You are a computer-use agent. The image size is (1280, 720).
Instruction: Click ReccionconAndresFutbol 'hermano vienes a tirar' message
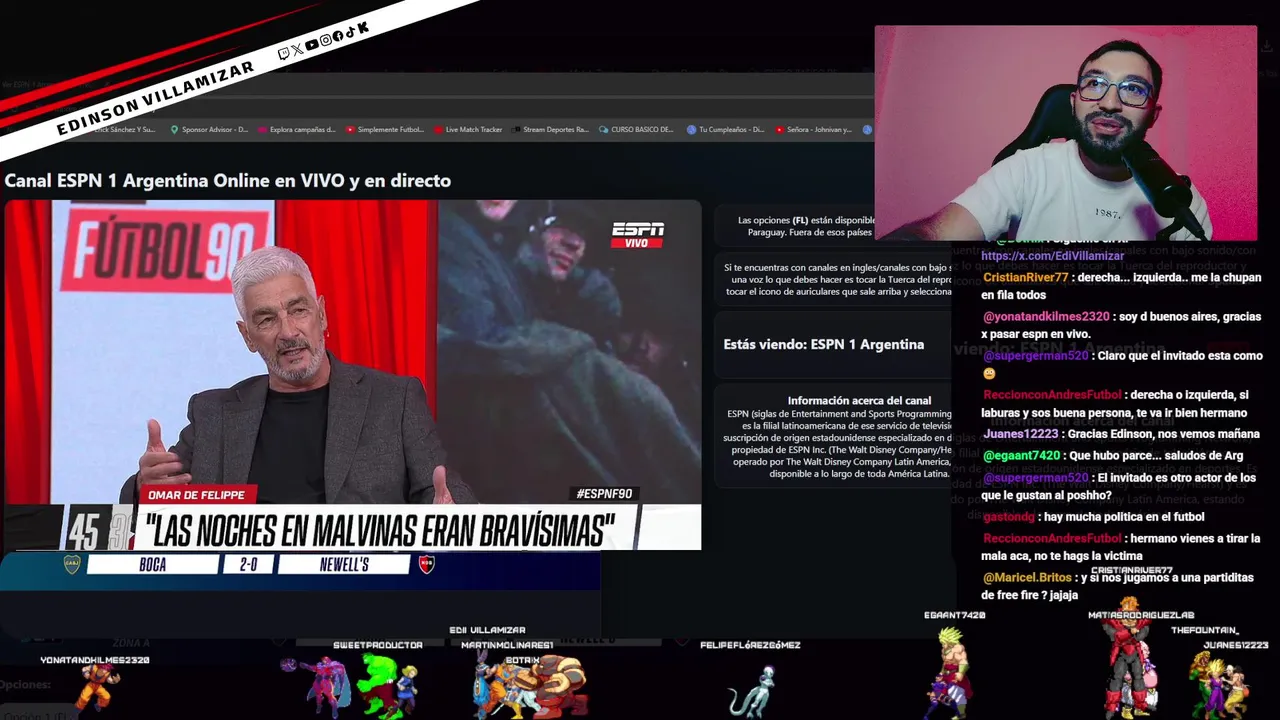click(x=1121, y=547)
